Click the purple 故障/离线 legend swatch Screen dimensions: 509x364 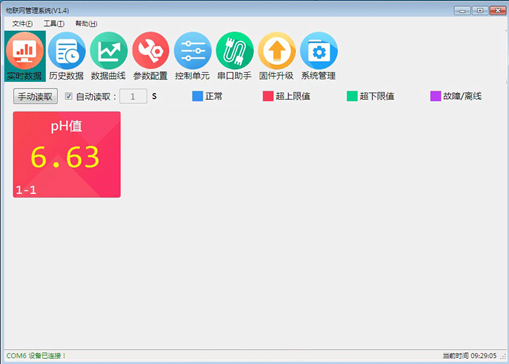[x=435, y=96]
